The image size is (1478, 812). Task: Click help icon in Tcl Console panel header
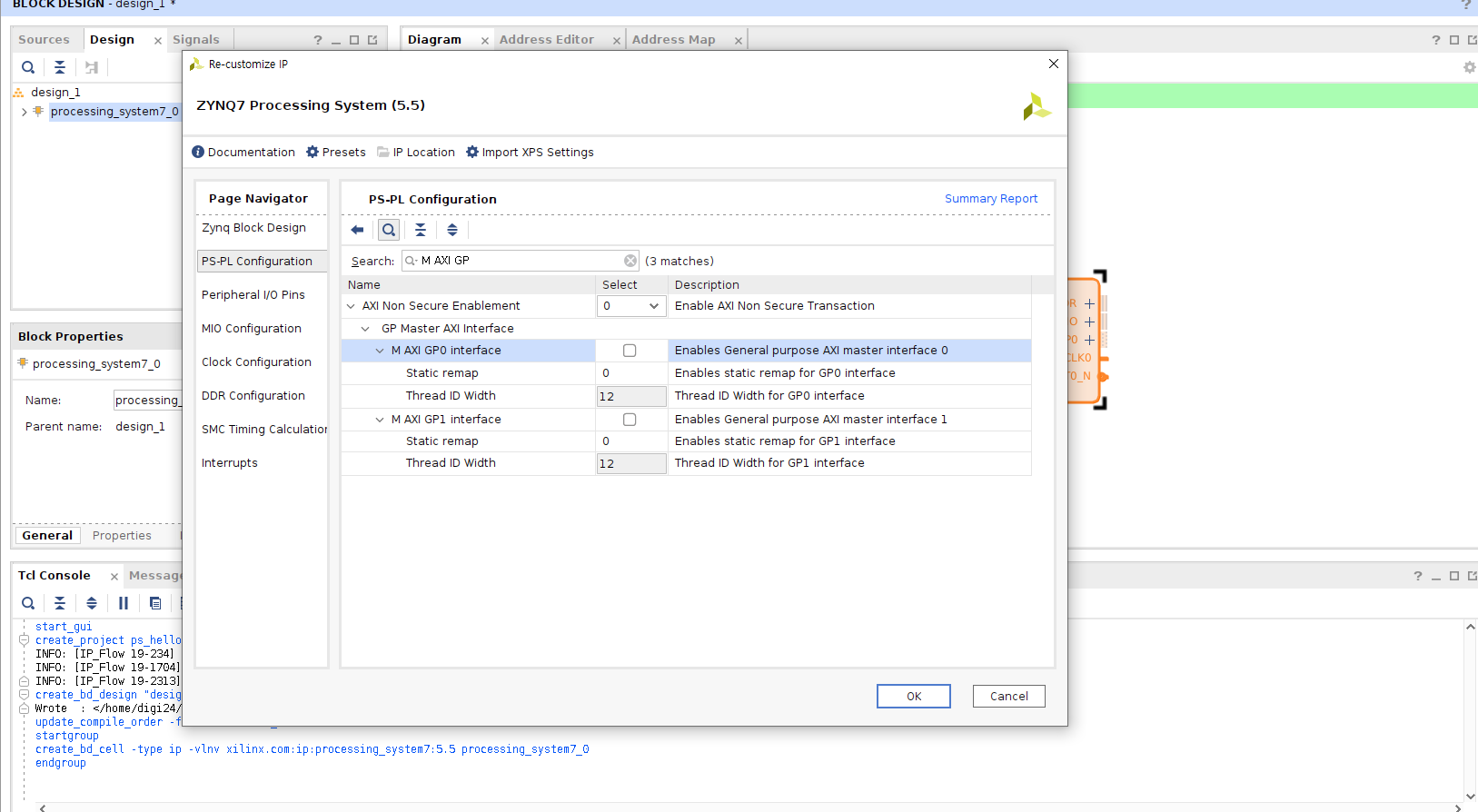(x=1418, y=576)
